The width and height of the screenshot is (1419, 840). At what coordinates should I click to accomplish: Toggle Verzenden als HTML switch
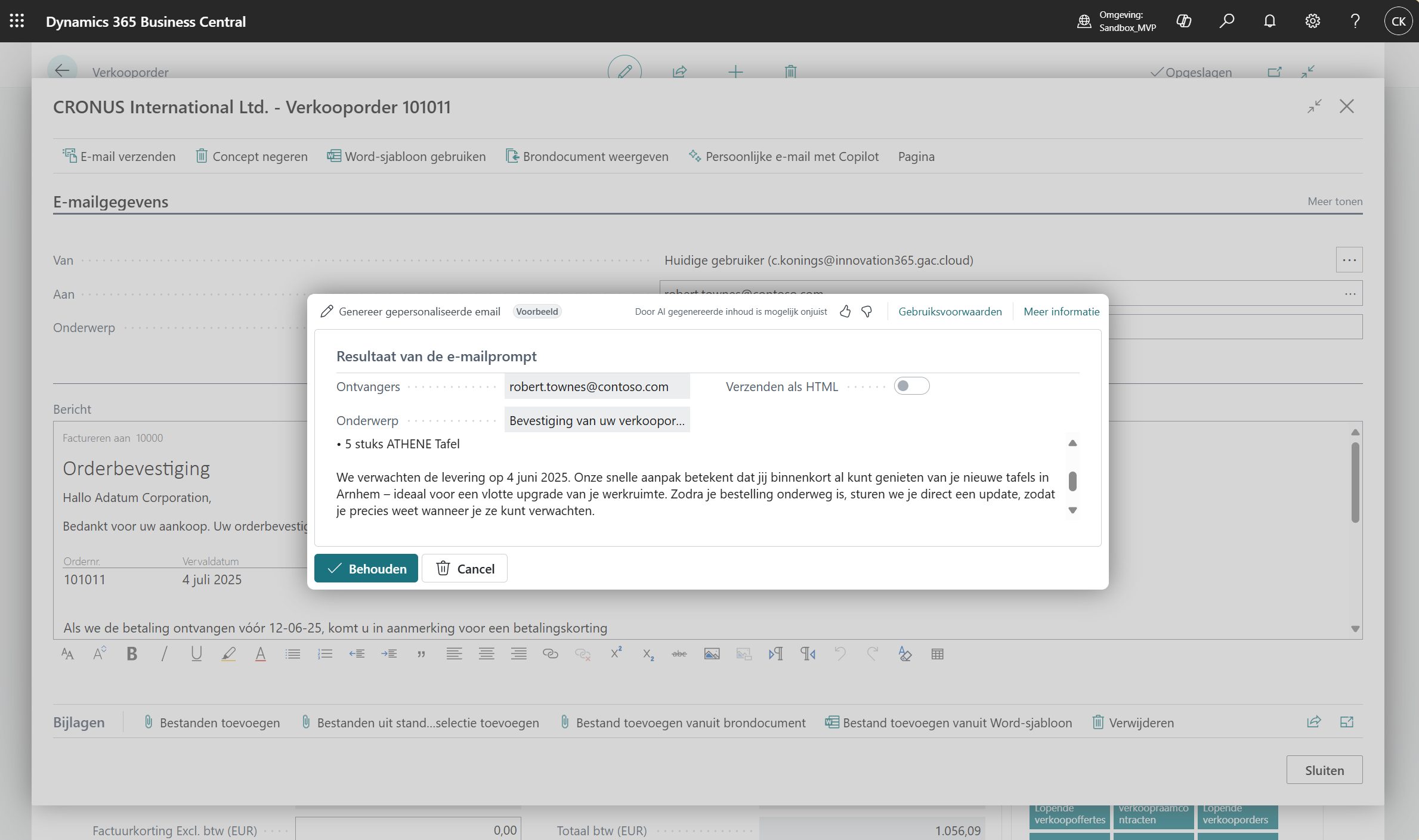tap(911, 386)
